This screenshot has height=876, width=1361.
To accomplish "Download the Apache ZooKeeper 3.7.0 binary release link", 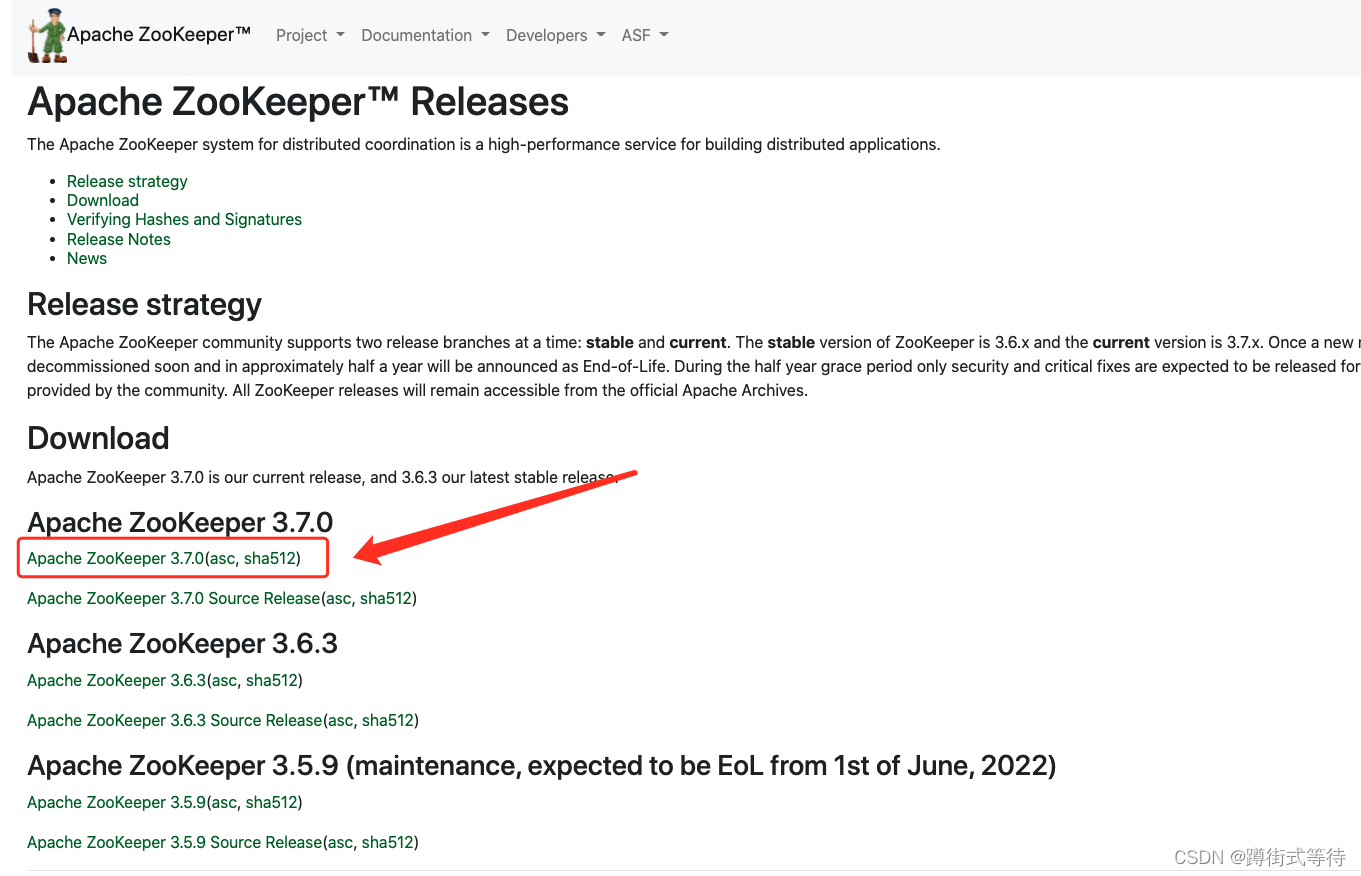I will (116, 558).
